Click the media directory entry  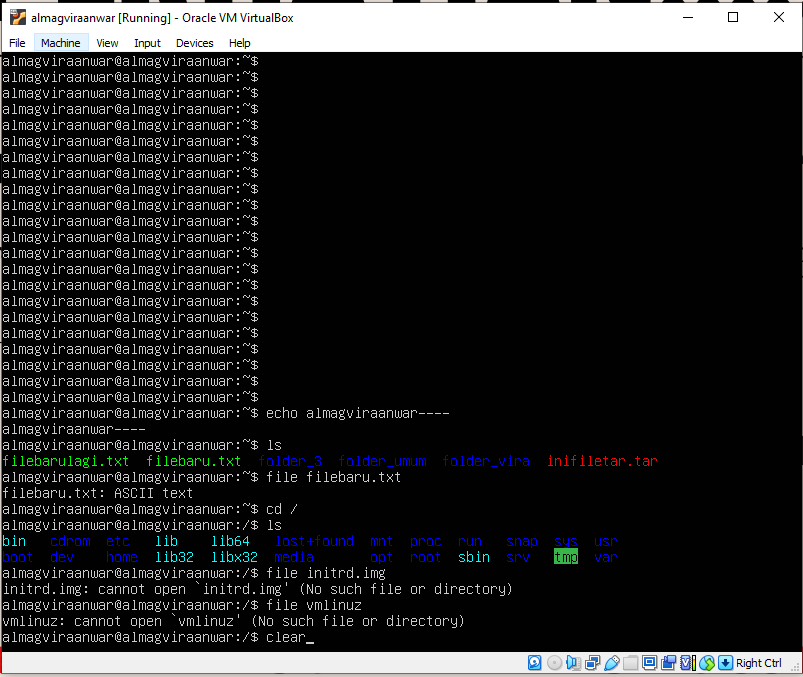point(294,557)
